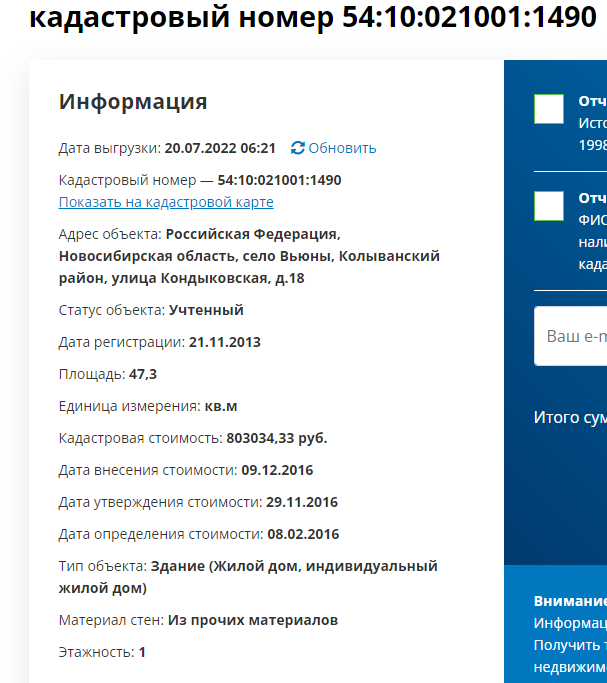Image resolution: width=607 pixels, height=683 pixels.
Task: Focus the Ваш e-mail input field
Action: click(x=570, y=336)
